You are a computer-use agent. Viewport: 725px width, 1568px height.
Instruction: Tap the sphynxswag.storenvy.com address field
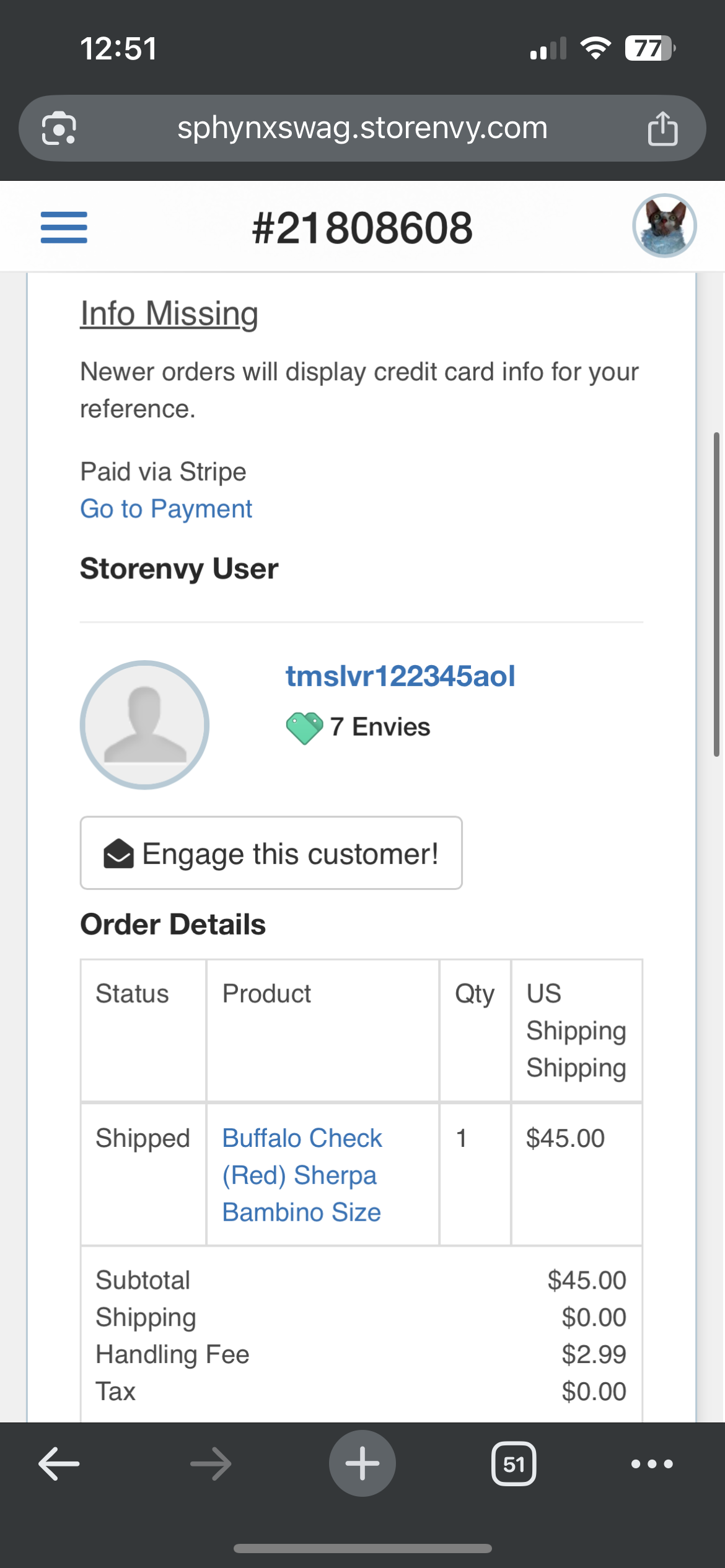(x=362, y=128)
